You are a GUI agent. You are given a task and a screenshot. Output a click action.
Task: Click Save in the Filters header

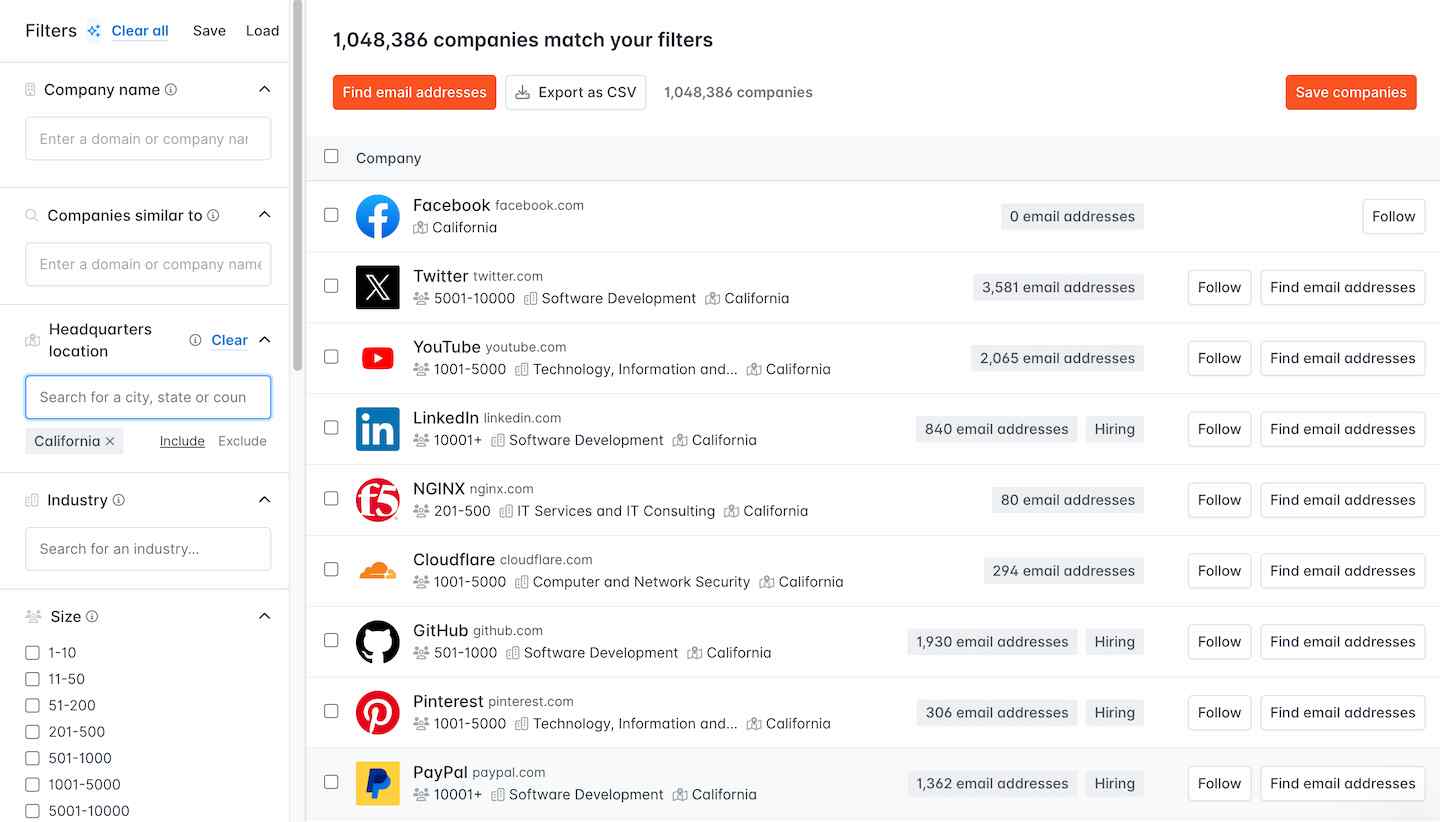(209, 31)
